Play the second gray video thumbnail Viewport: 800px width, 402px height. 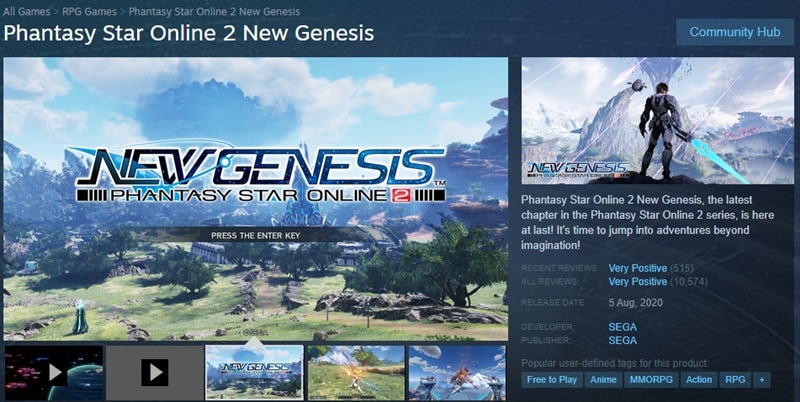click(x=155, y=373)
